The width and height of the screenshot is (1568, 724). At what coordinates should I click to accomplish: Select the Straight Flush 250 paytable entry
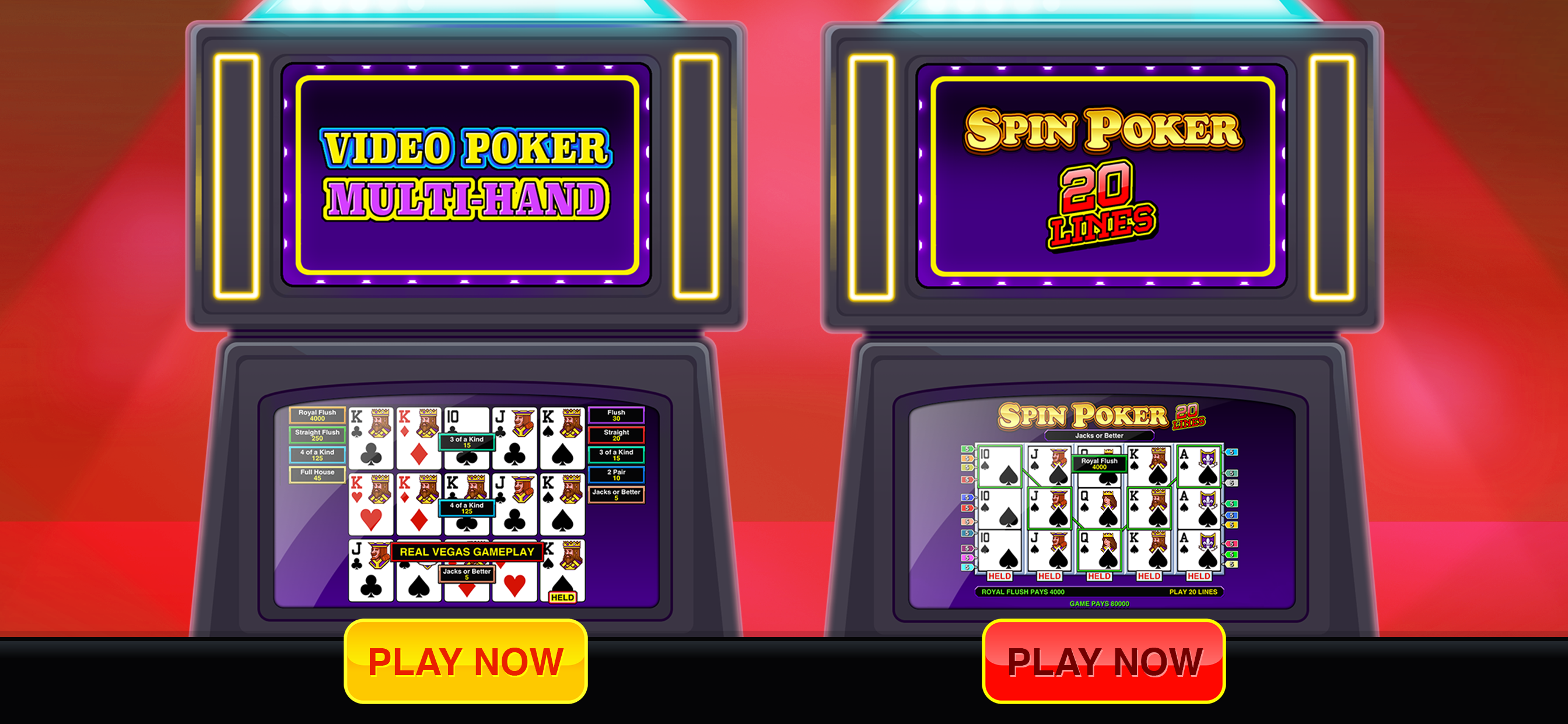click(x=317, y=435)
